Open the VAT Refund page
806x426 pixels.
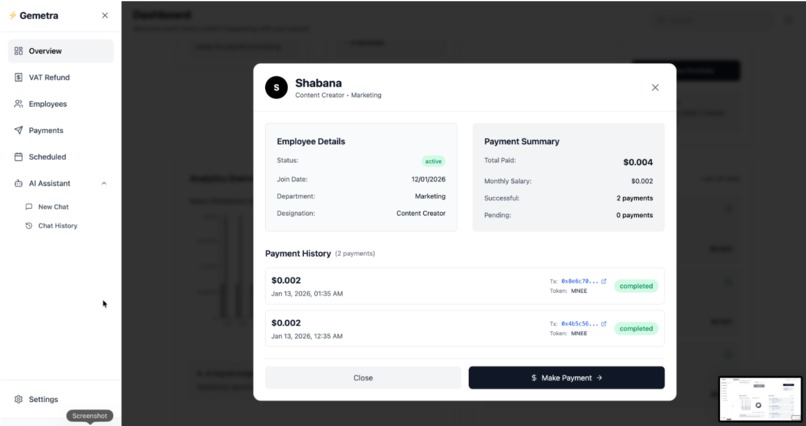point(61,78)
